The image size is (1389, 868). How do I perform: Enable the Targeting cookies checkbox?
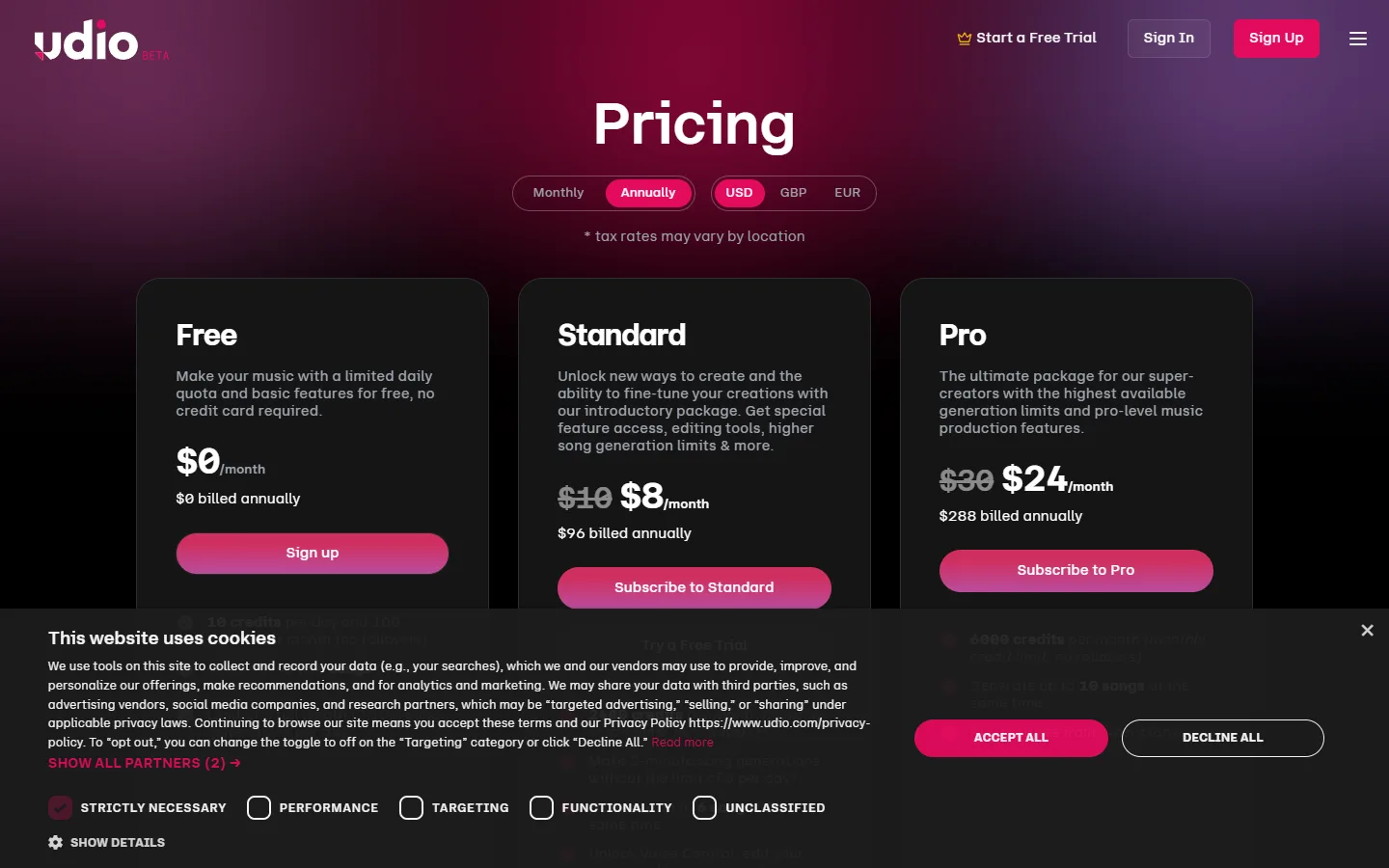tap(411, 807)
